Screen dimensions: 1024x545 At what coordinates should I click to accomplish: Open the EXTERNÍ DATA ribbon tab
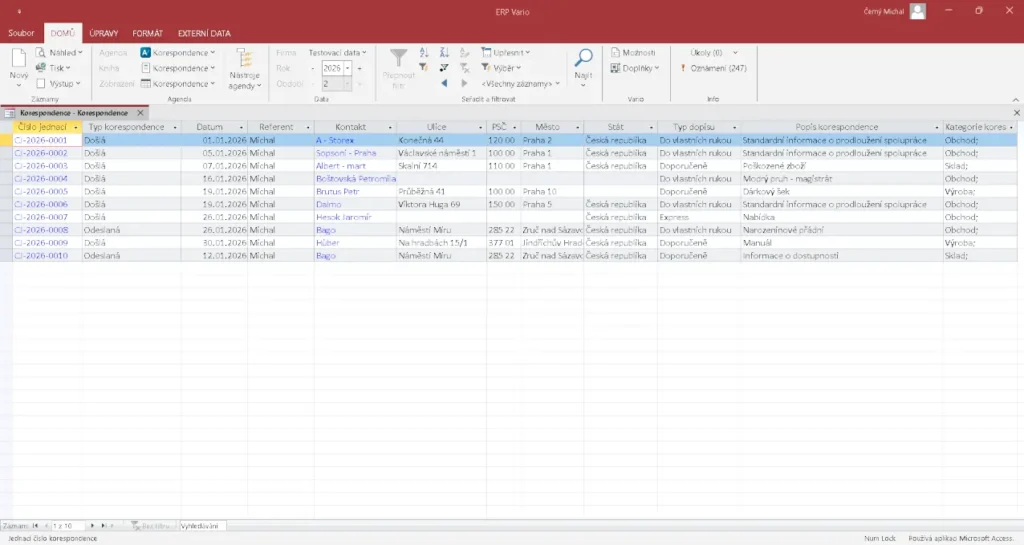tap(205, 33)
